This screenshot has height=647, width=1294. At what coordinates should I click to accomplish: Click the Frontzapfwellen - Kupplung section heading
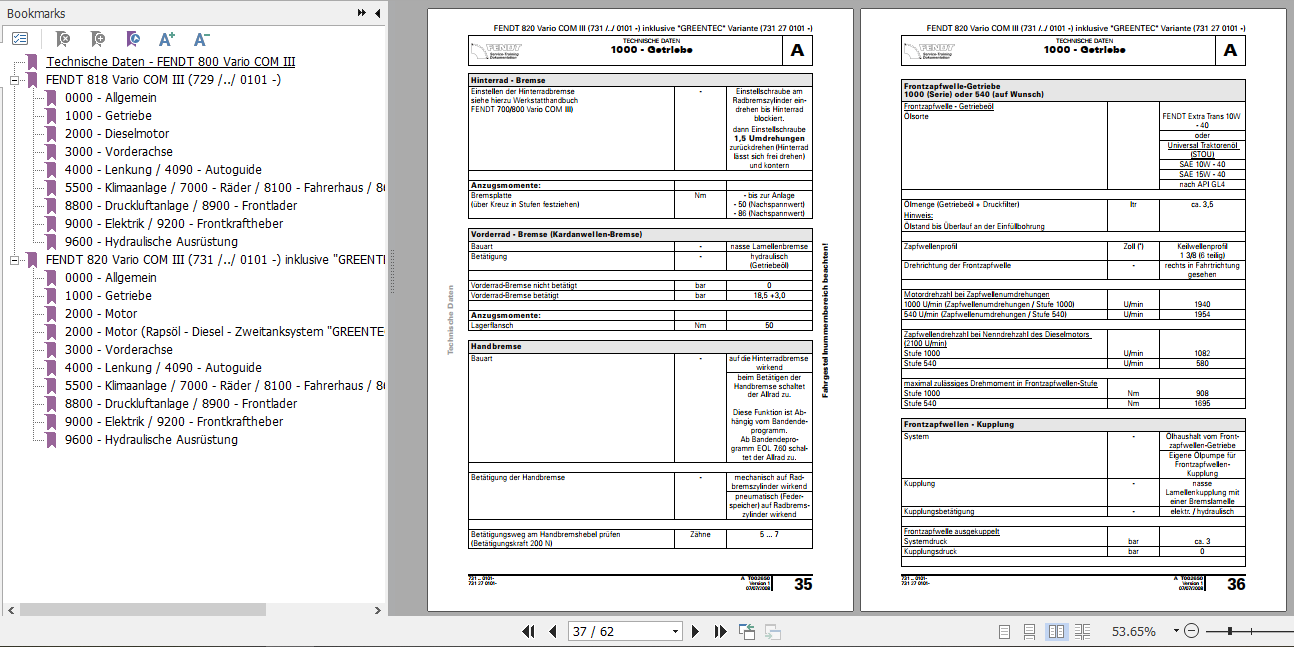[958, 424]
